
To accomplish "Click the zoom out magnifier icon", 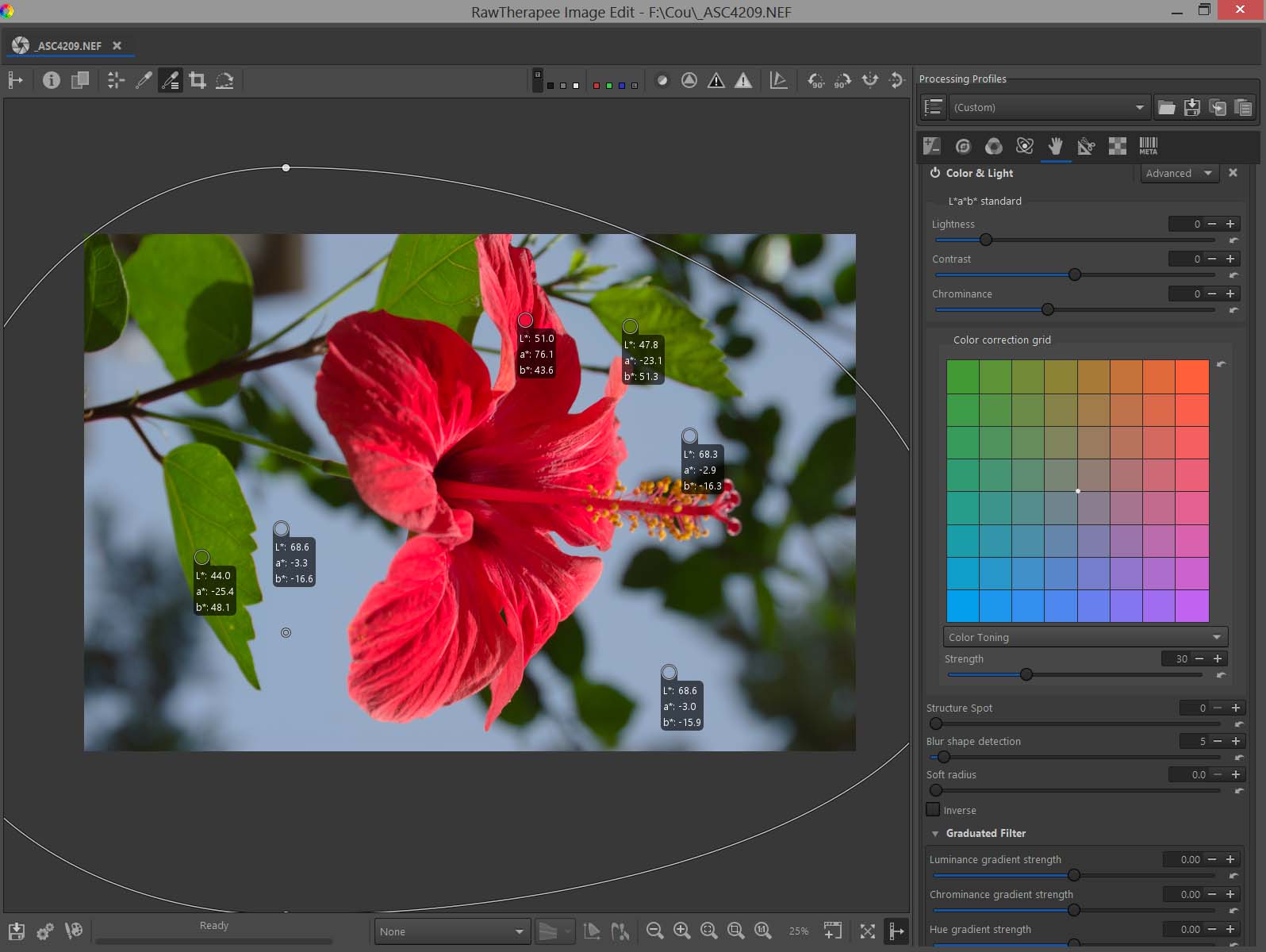I will pos(654,931).
